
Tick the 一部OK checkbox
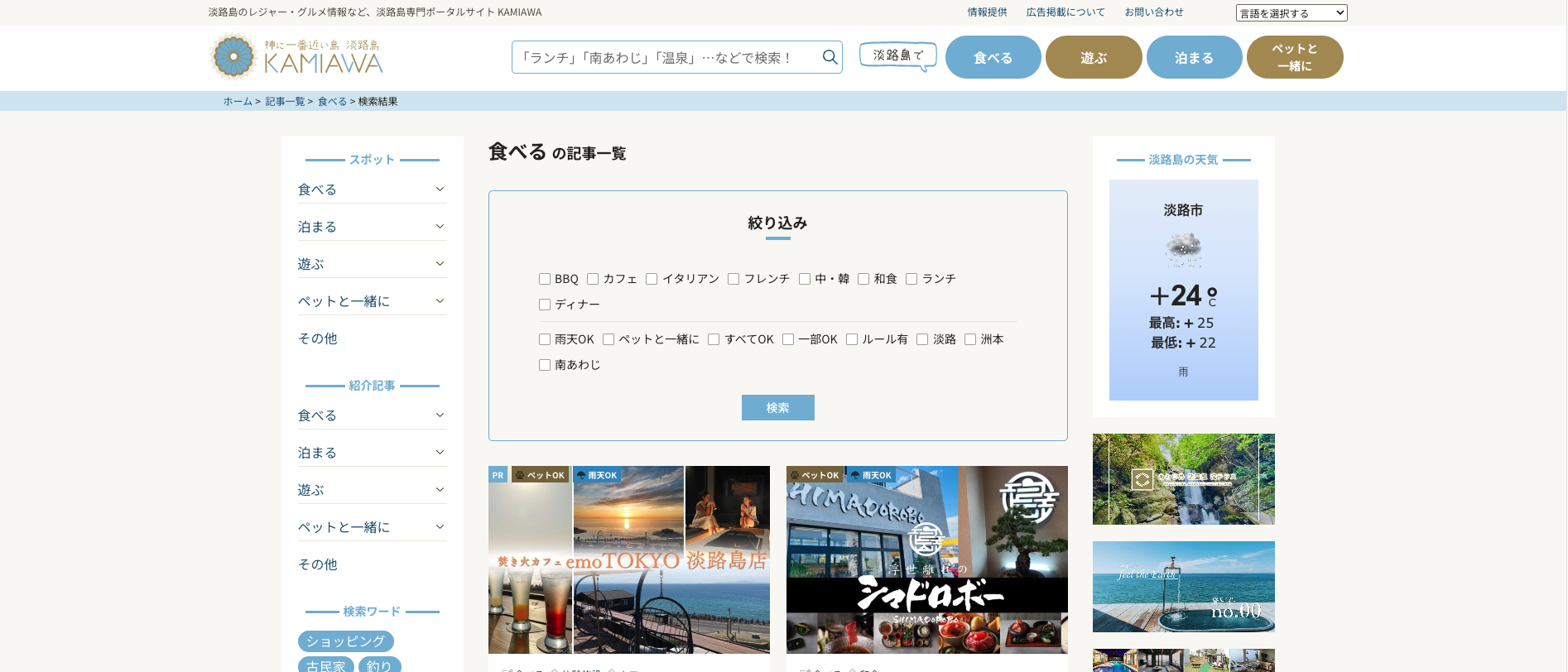click(x=788, y=339)
